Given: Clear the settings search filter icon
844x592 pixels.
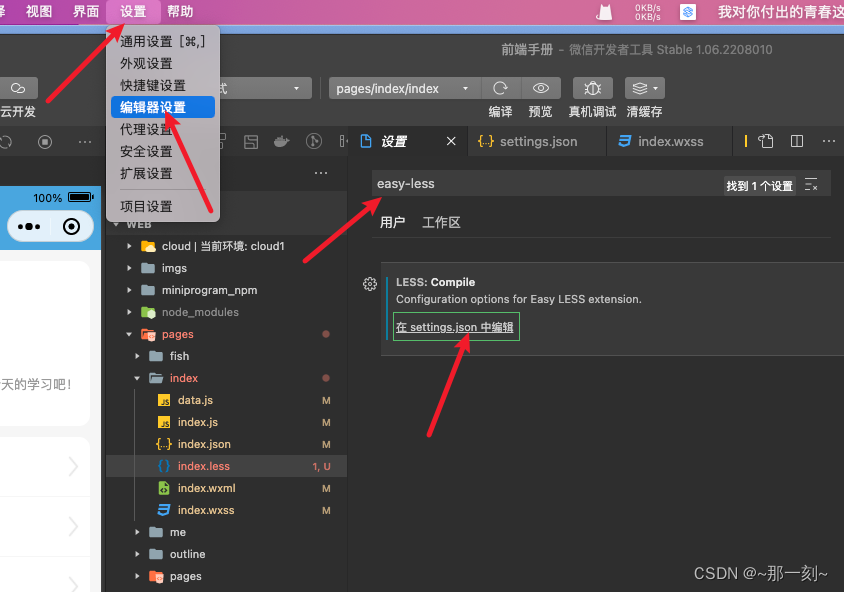Looking at the screenshot, I should click(x=811, y=184).
